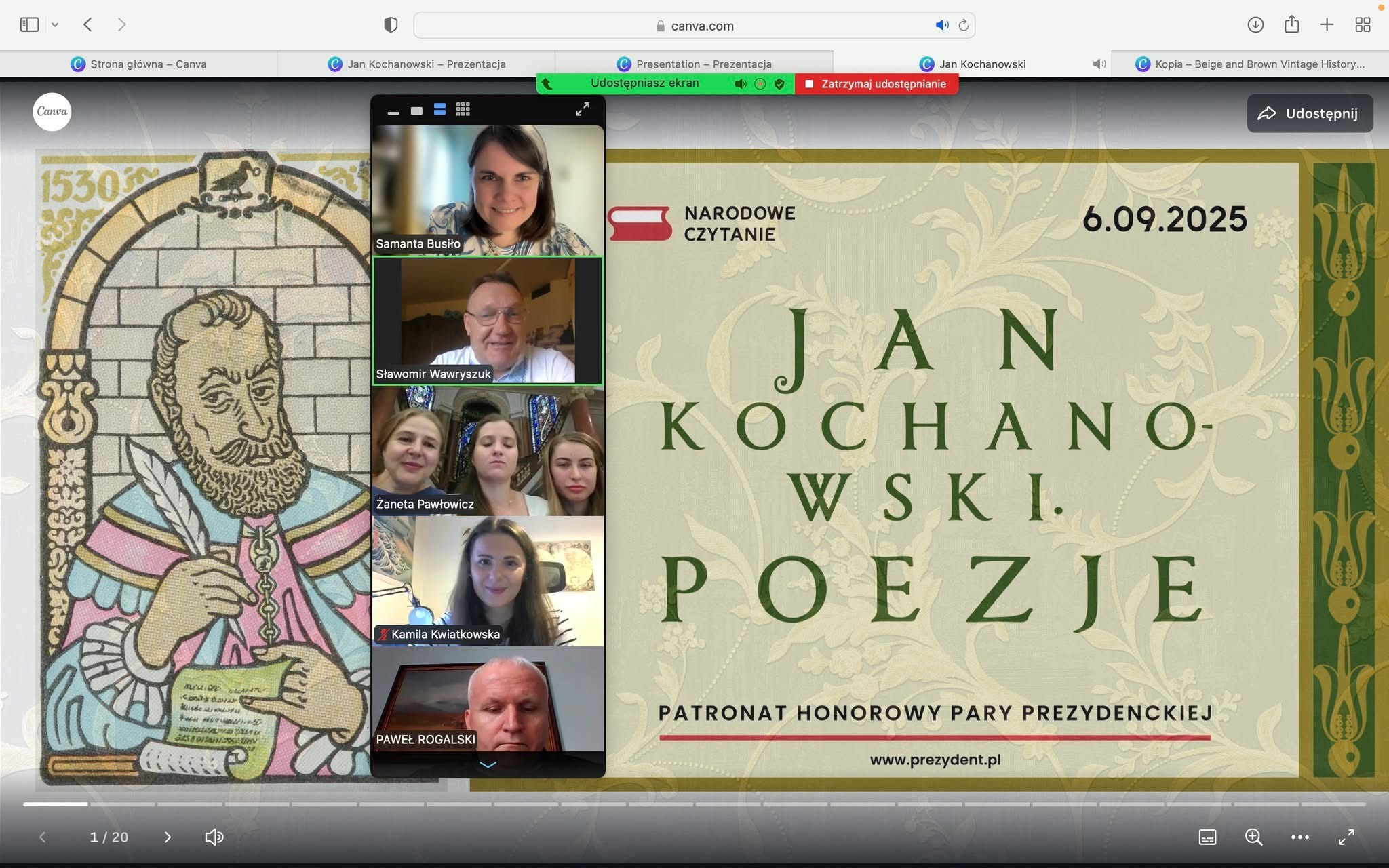Screen dimensions: 1389x868
Task: Toggle shared computer audio in sharing bar
Action: point(740,83)
